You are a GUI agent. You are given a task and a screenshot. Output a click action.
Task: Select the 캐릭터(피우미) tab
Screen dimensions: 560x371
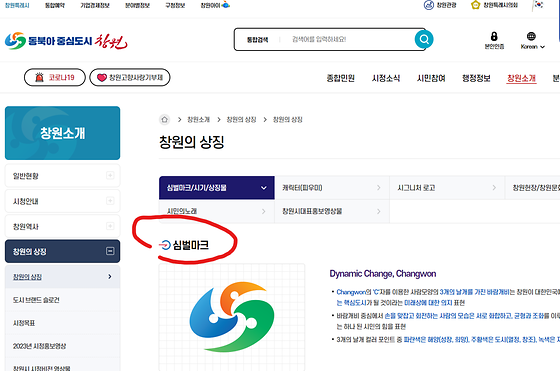[x=332, y=187]
